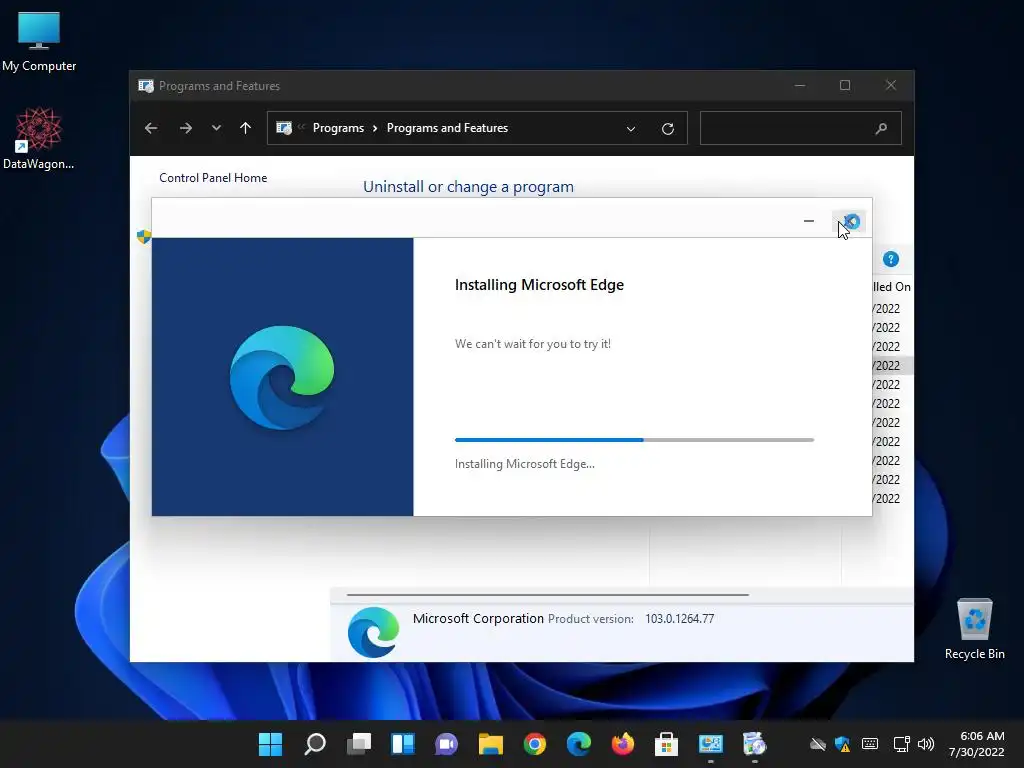The width and height of the screenshot is (1024, 768).
Task: Click the OneDrive tray icon
Action: [818, 744]
